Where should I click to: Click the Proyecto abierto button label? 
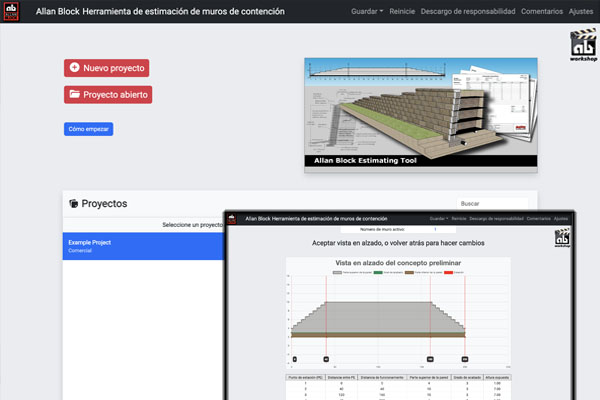(x=115, y=95)
